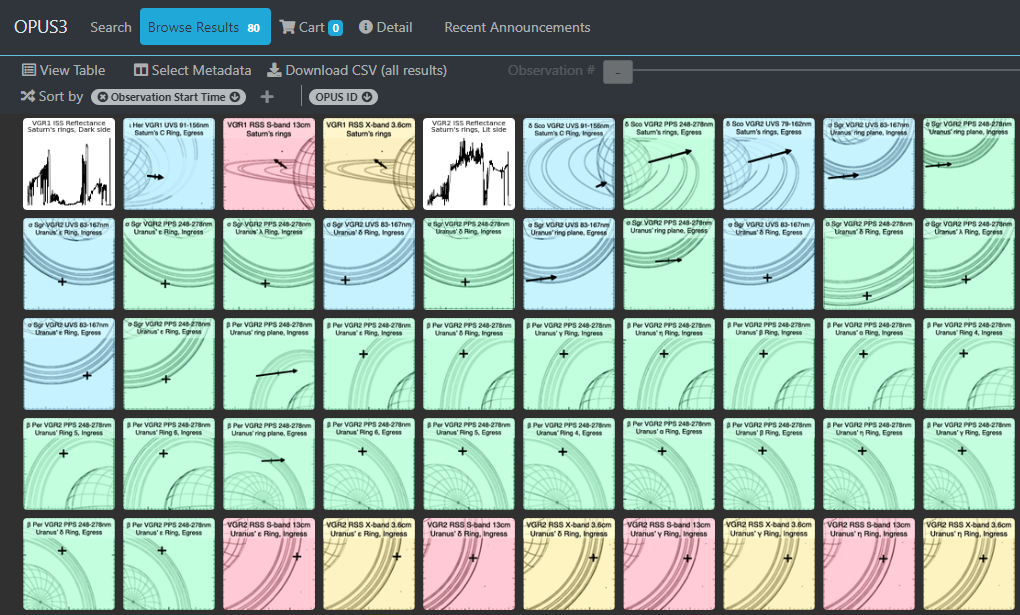Click the OPUS3 logo
Screen dimensions: 1020x615
pos(40,27)
